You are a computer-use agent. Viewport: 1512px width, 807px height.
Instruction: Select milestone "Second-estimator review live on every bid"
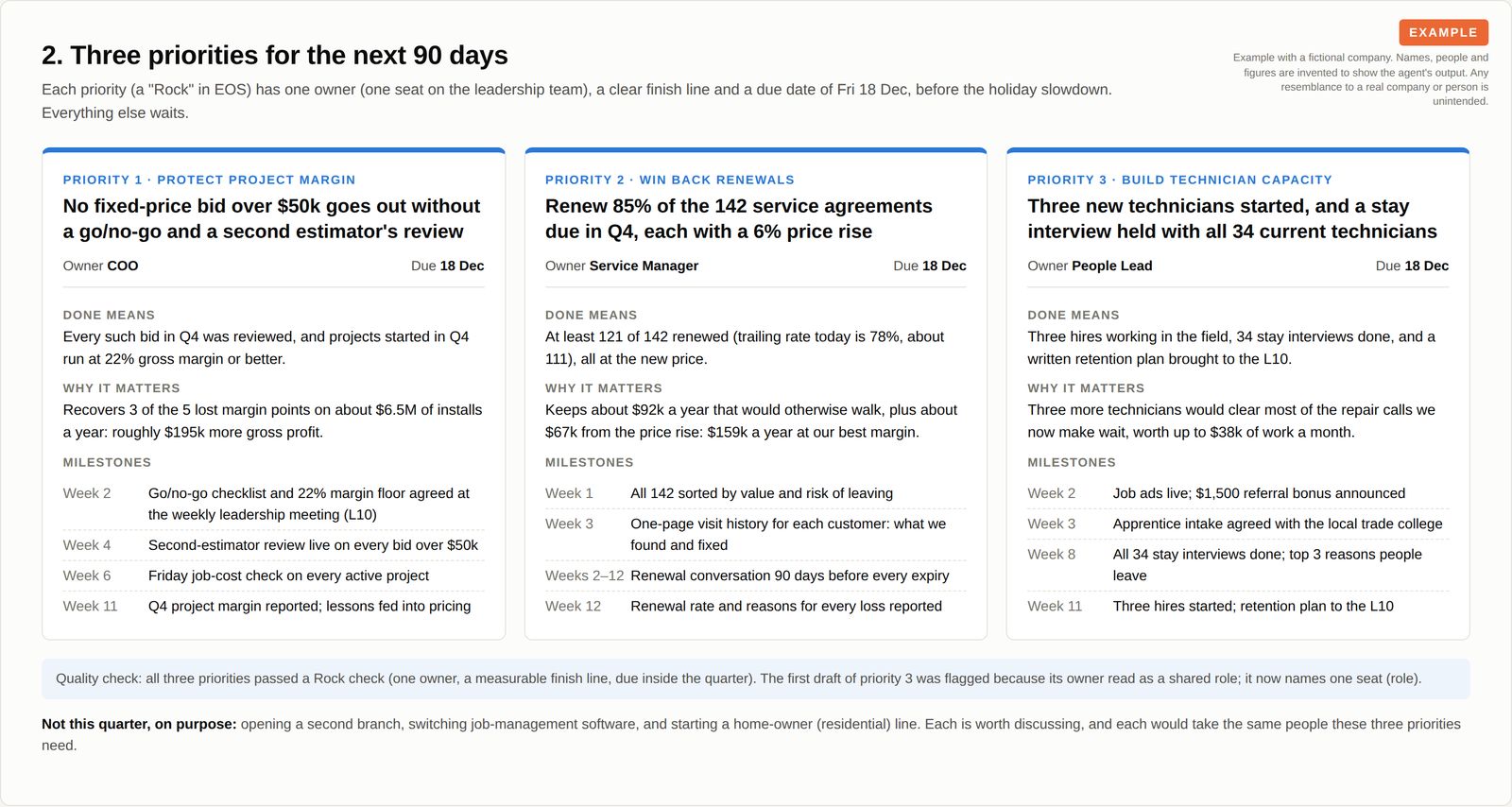(x=313, y=545)
